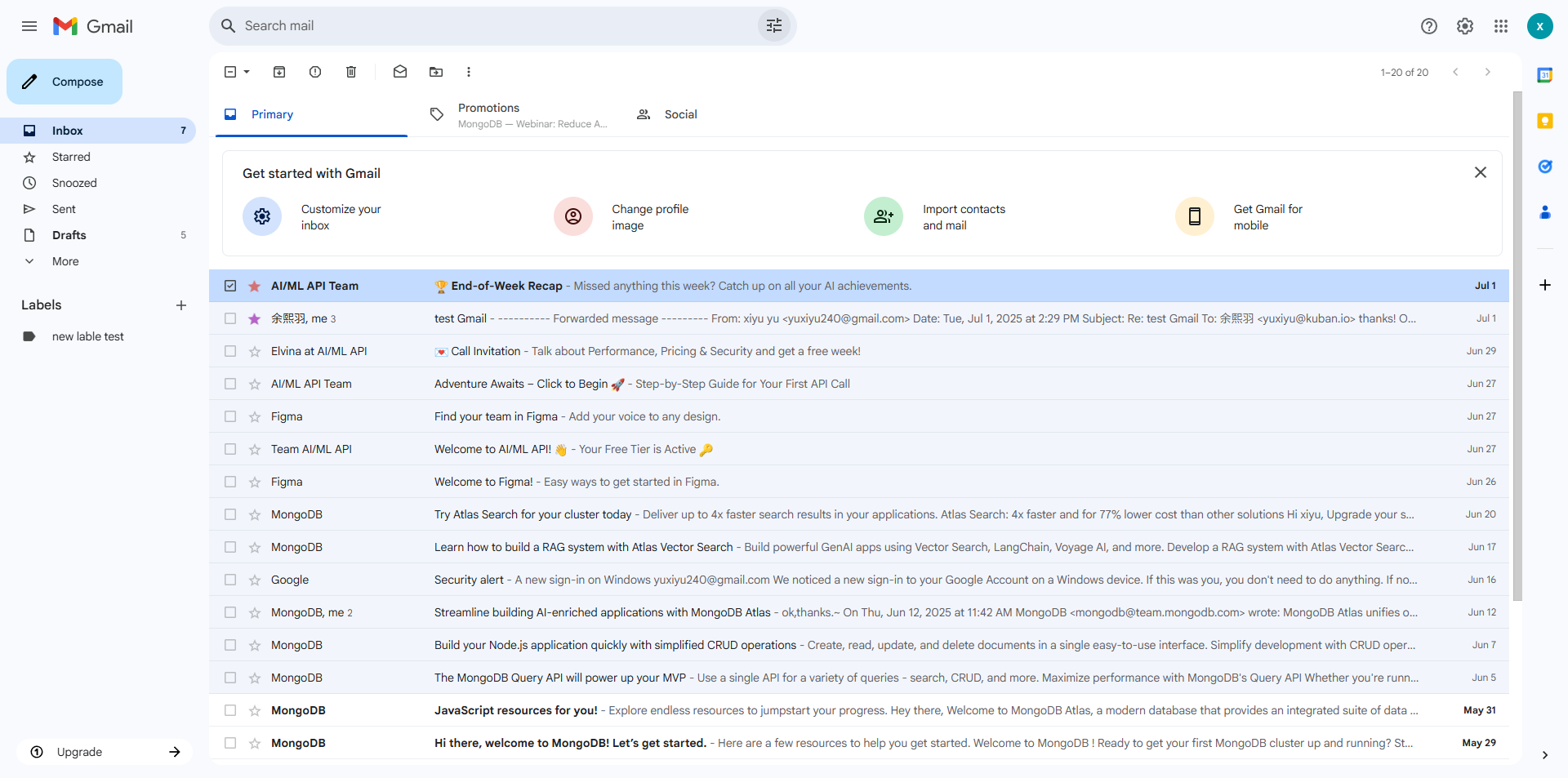The image size is (1568, 778).
Task: Click in the Search mail field
Action: tap(498, 26)
